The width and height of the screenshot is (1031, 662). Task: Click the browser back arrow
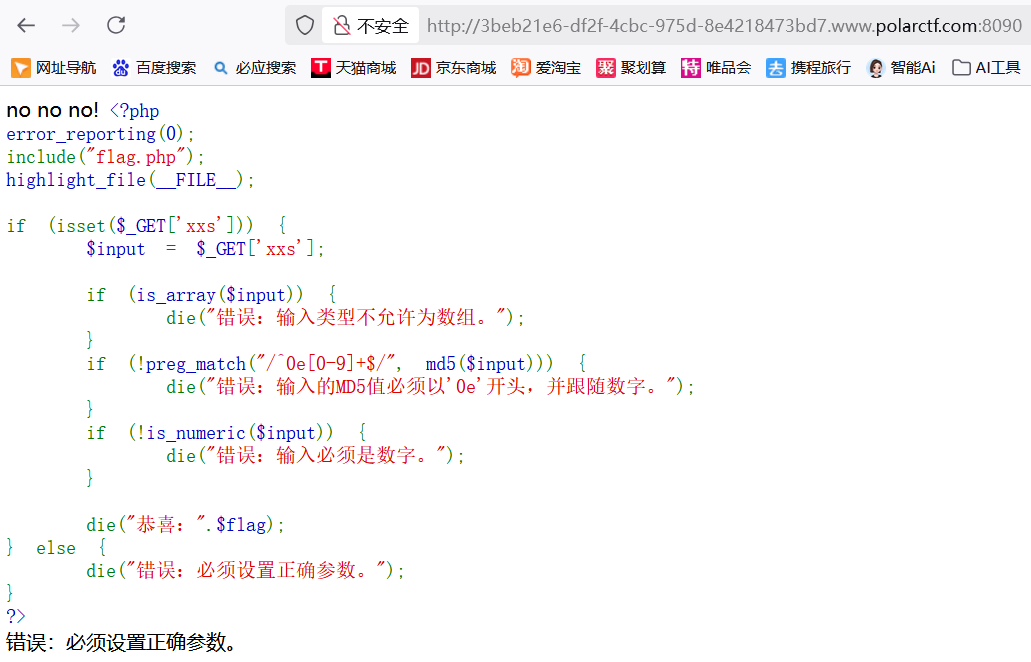click(x=26, y=26)
